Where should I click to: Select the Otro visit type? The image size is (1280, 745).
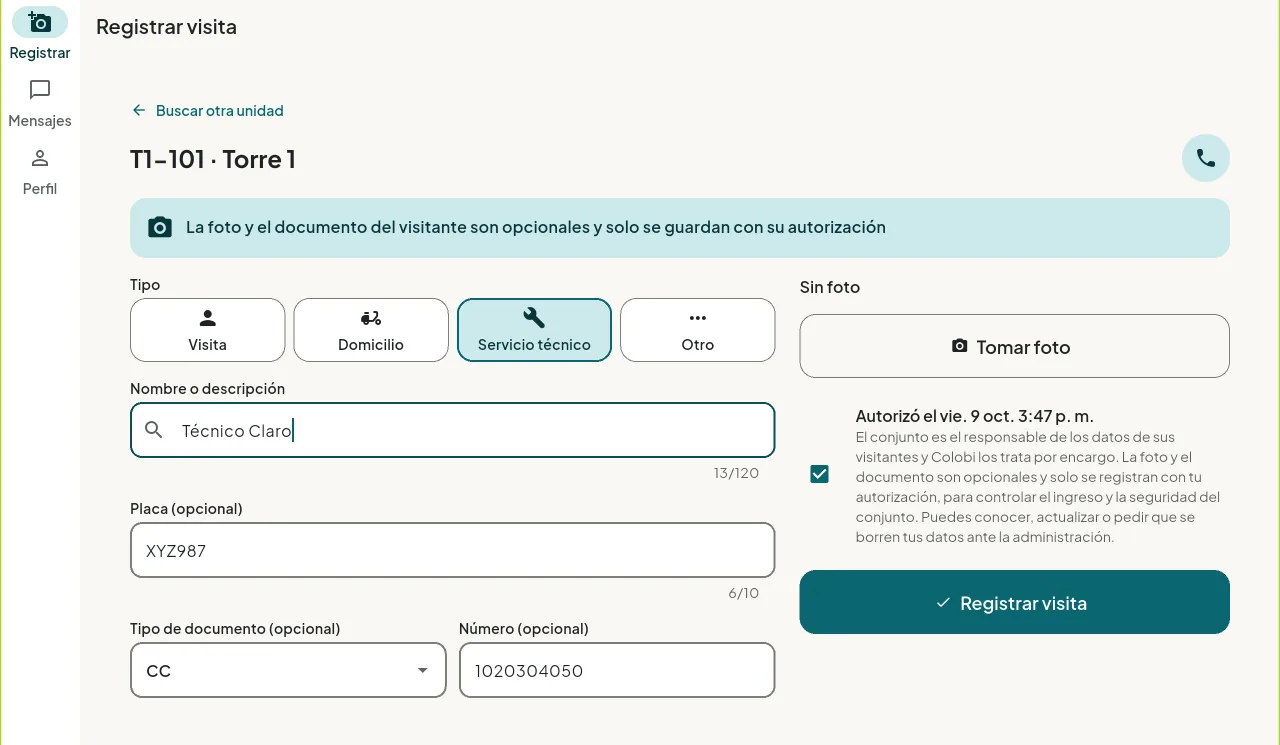[698, 330]
